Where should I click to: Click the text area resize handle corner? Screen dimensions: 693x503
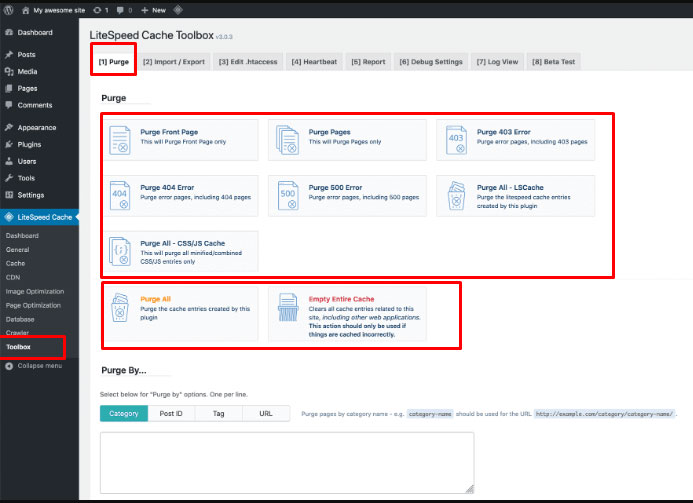pos(470,489)
